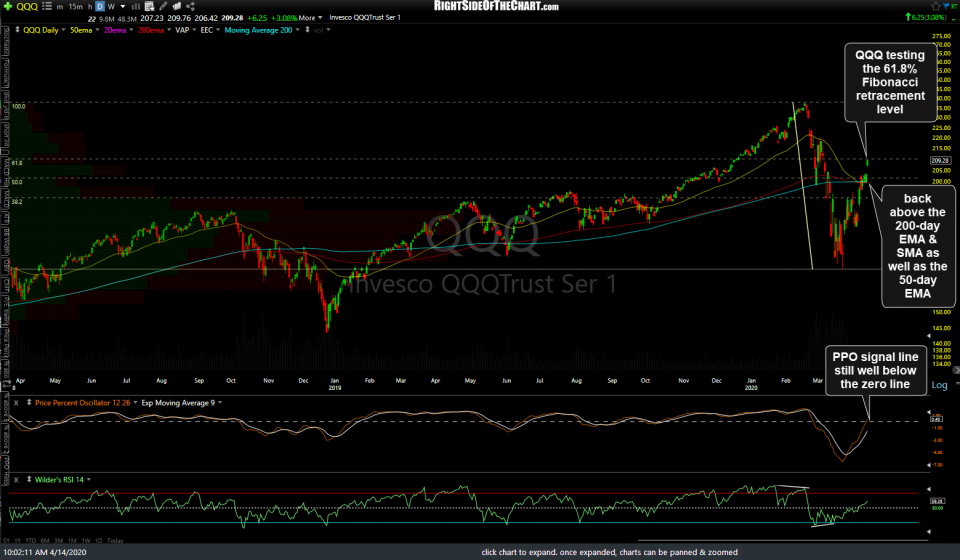Click the horizontal scrollbar below RSI pane
Screen dimensions: 960x560
782,540
